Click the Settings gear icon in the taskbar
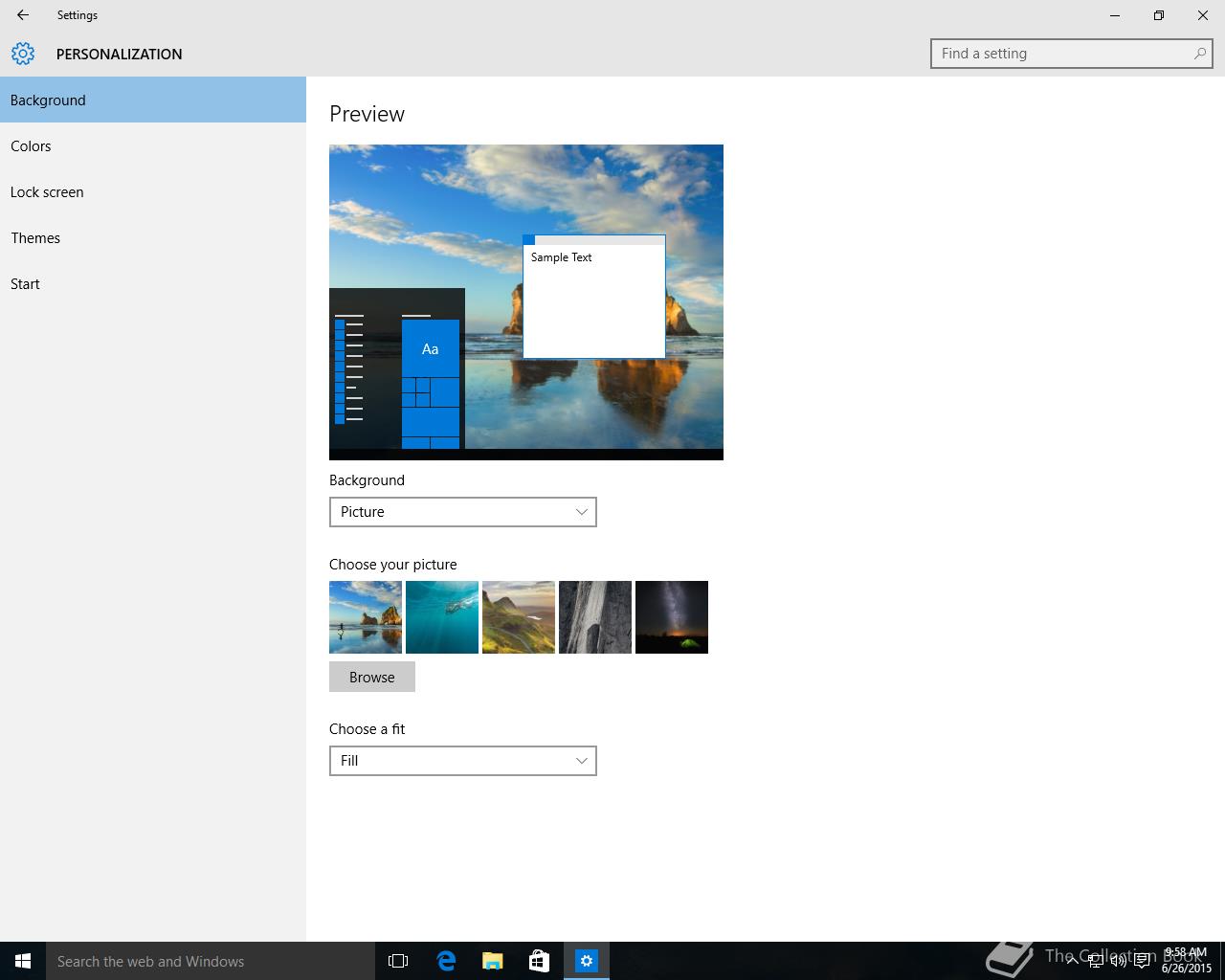 point(587,961)
